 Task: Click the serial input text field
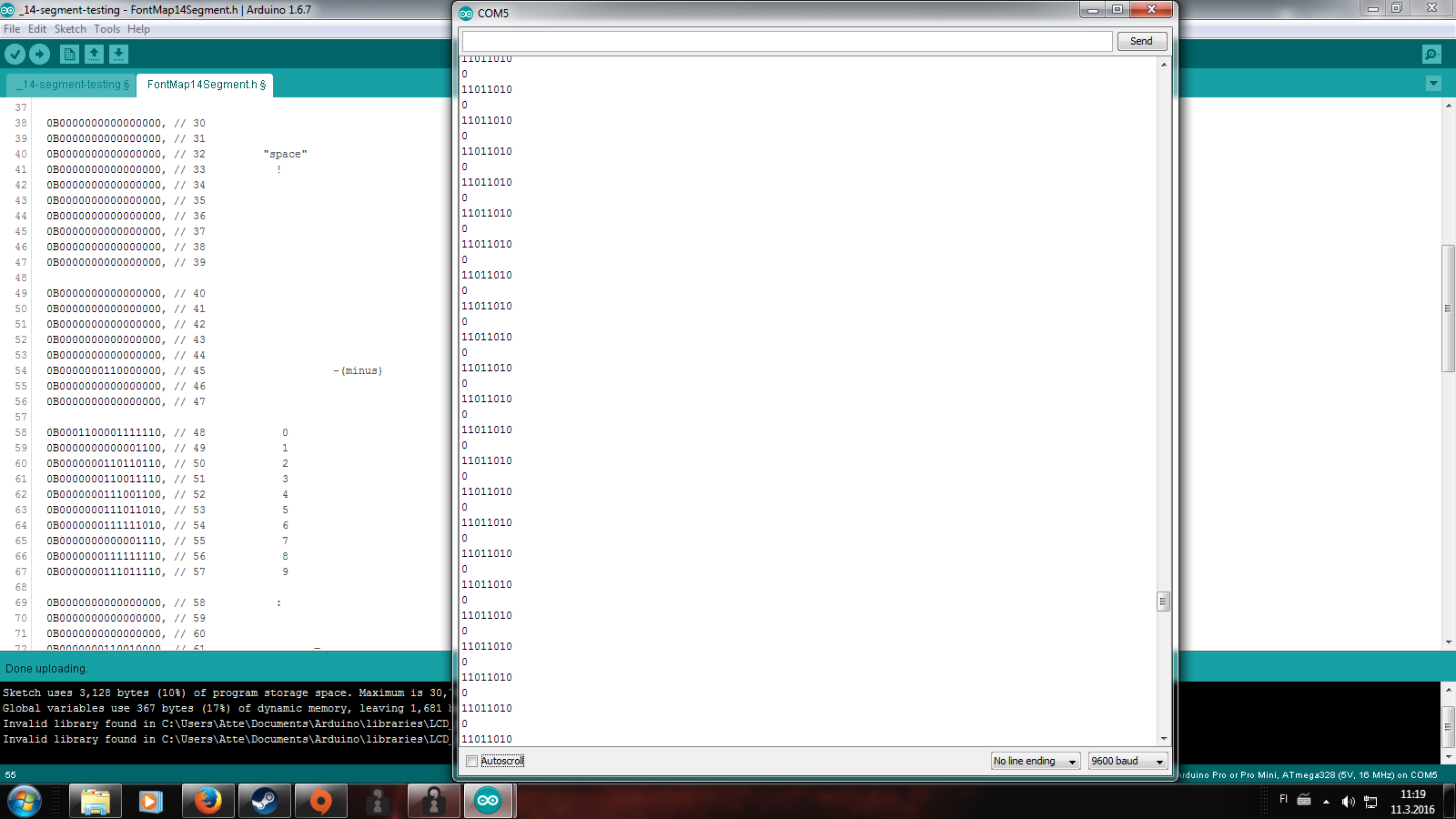tap(787, 41)
